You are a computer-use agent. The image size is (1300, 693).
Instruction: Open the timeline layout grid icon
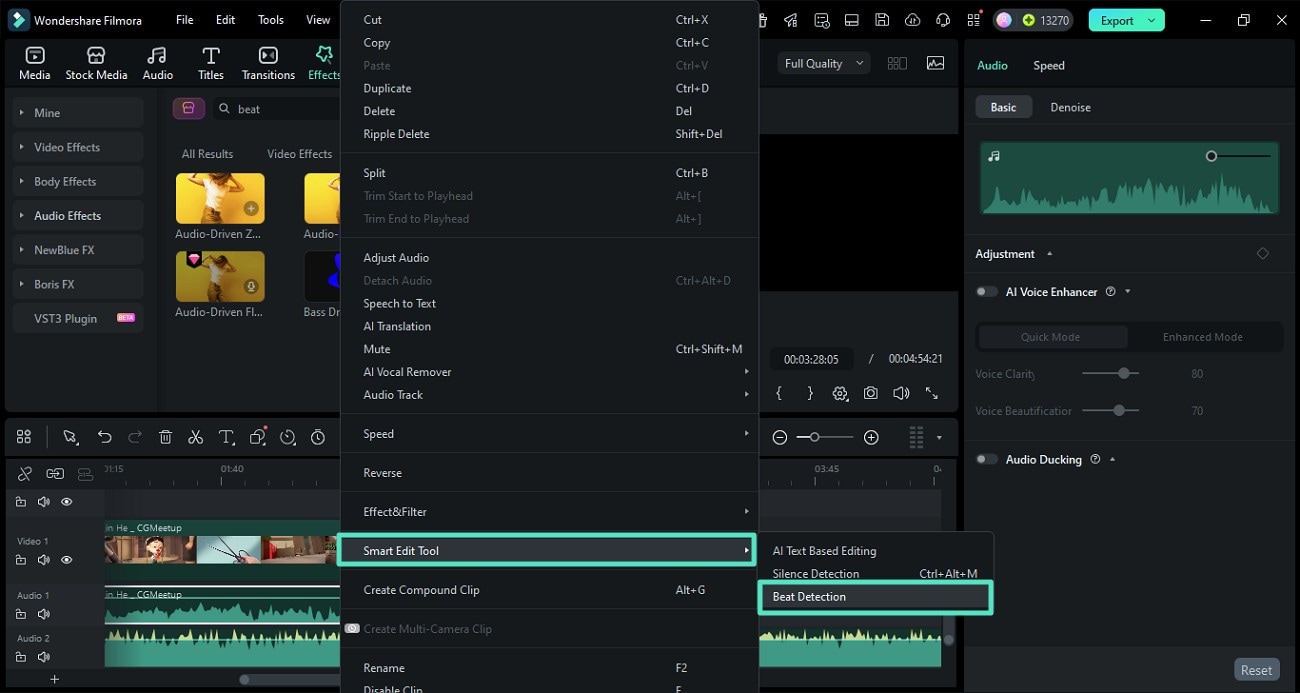click(x=24, y=437)
